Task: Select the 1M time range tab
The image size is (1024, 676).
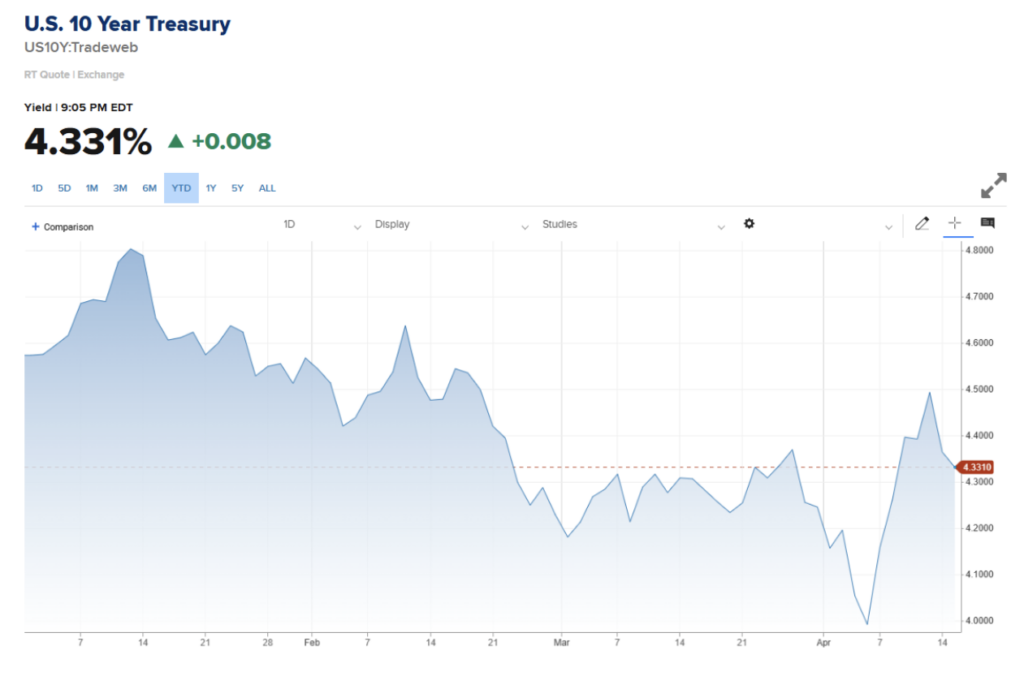Action: point(91,188)
